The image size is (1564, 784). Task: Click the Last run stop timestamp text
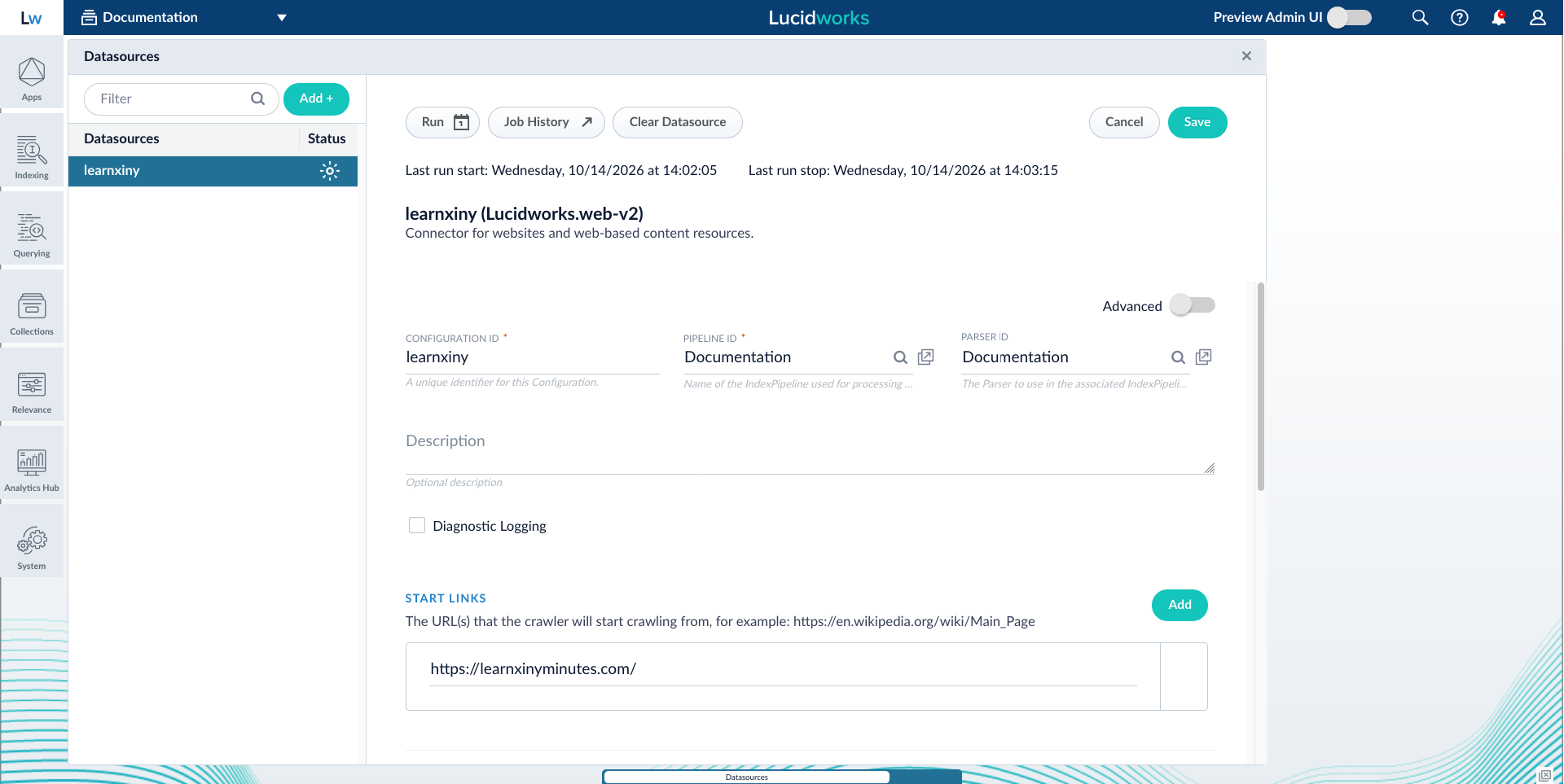coord(903,170)
